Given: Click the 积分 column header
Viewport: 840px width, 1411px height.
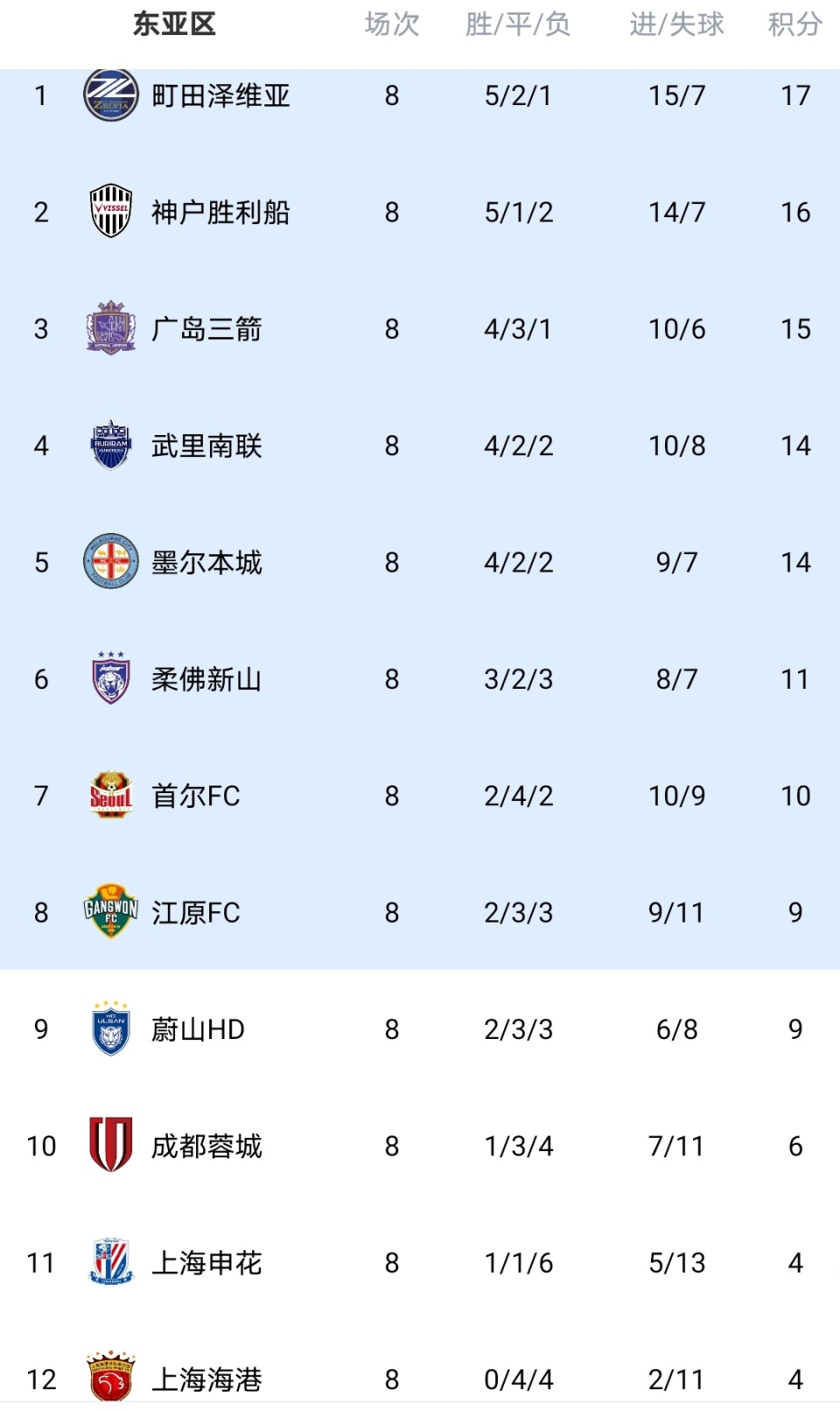Looking at the screenshot, I should (x=794, y=25).
